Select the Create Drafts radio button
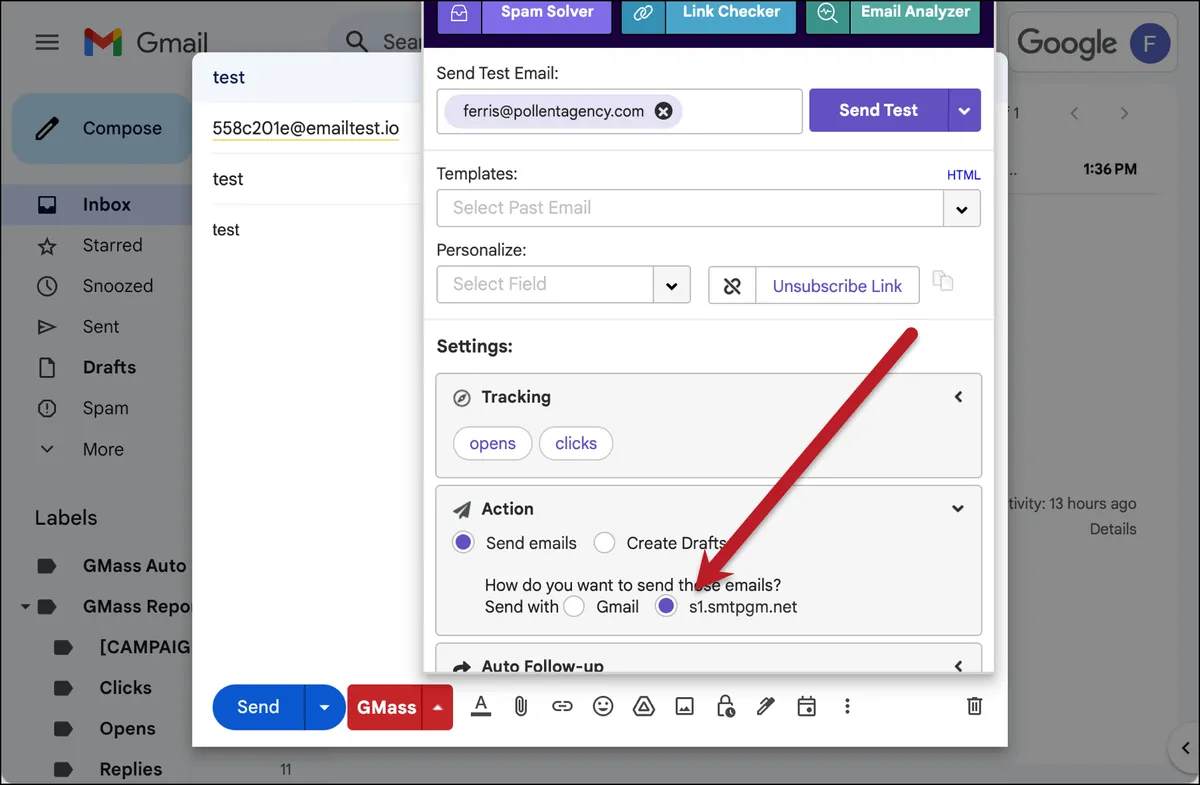Screen dimensions: 1200x785 coord(604,543)
